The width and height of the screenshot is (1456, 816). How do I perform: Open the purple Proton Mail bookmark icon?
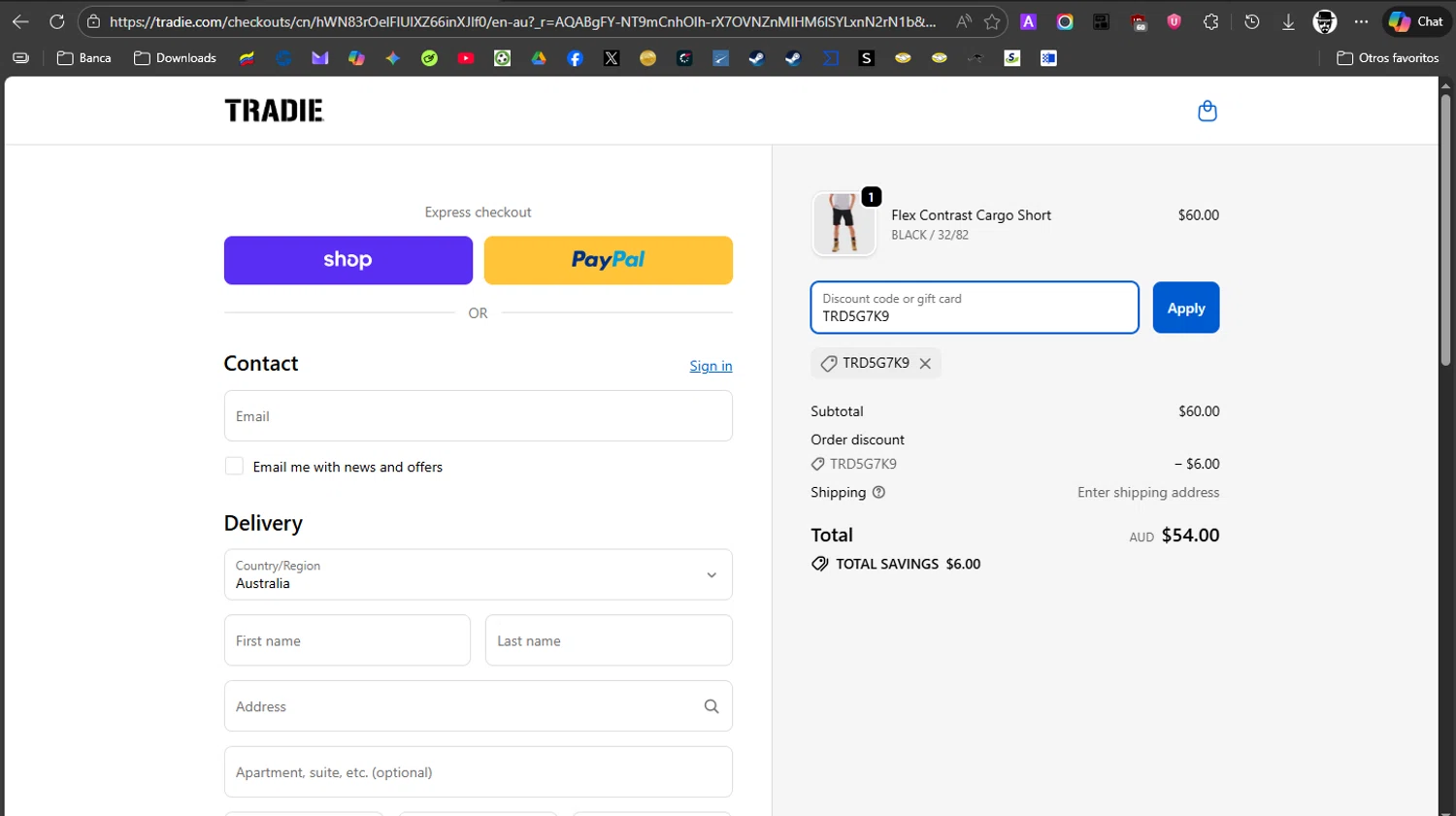pos(320,58)
